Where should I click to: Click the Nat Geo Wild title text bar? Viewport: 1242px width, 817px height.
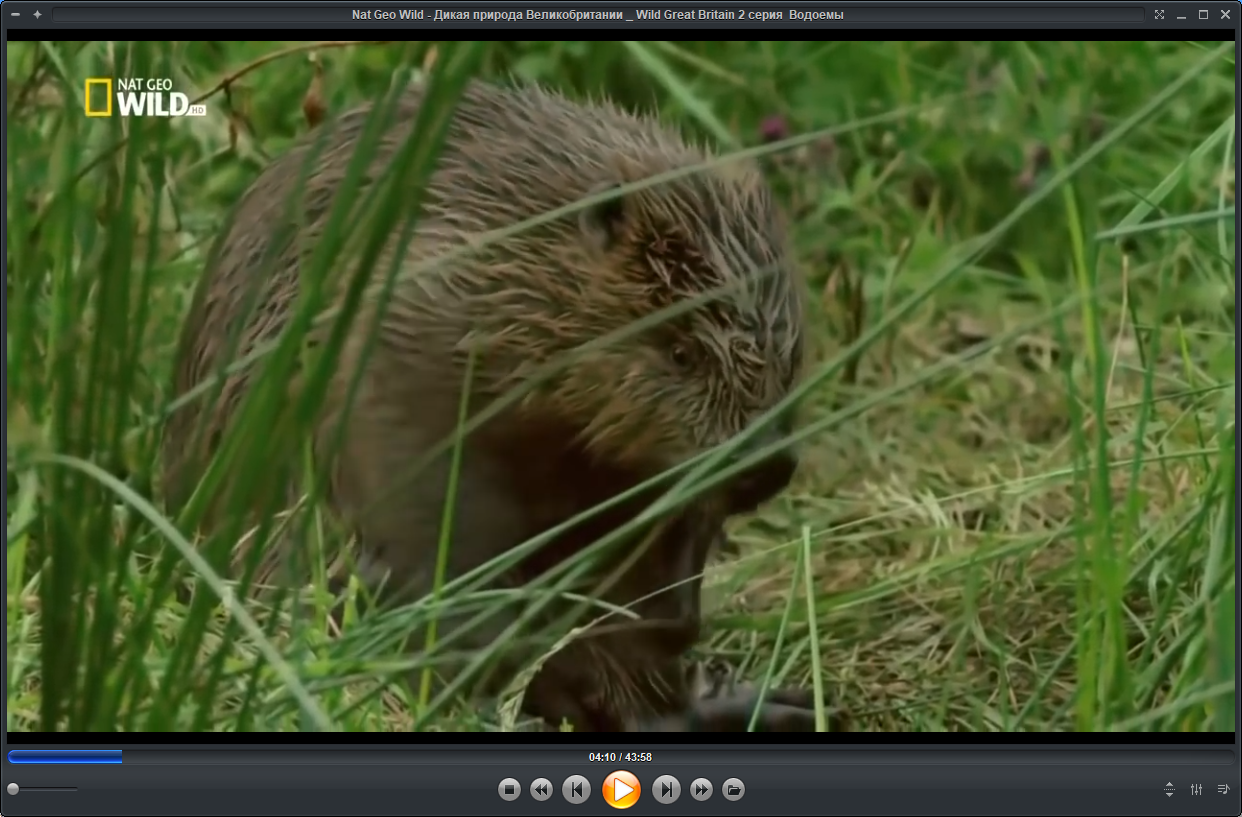pyautogui.click(x=598, y=15)
